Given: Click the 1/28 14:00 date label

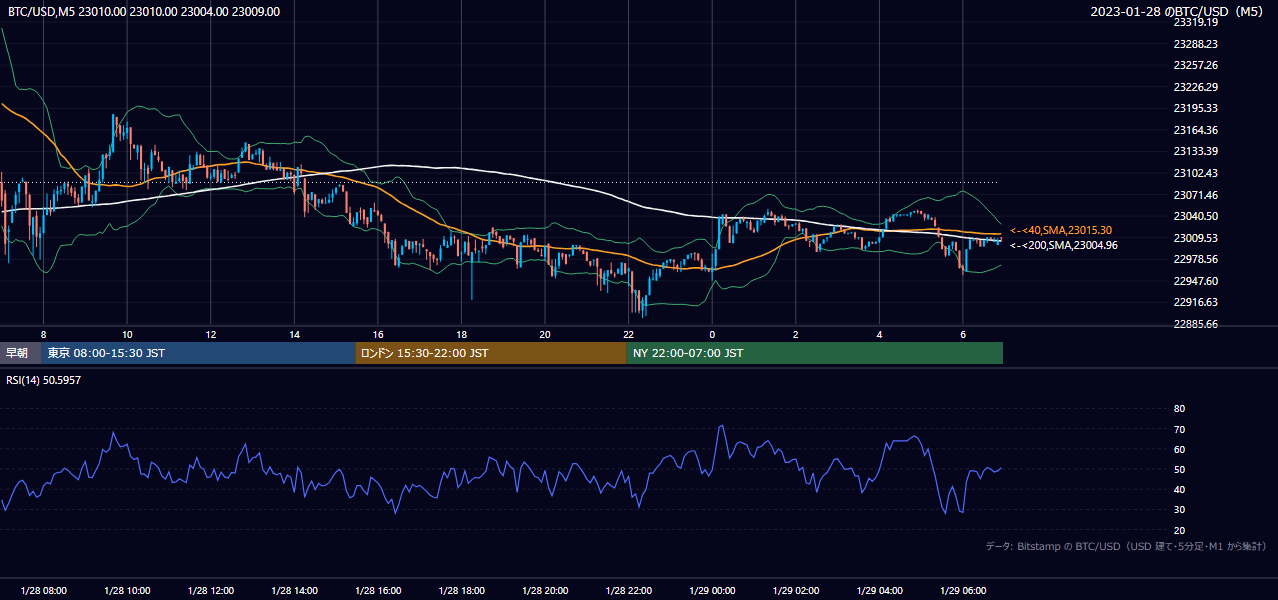Looking at the screenshot, I should click(294, 591).
